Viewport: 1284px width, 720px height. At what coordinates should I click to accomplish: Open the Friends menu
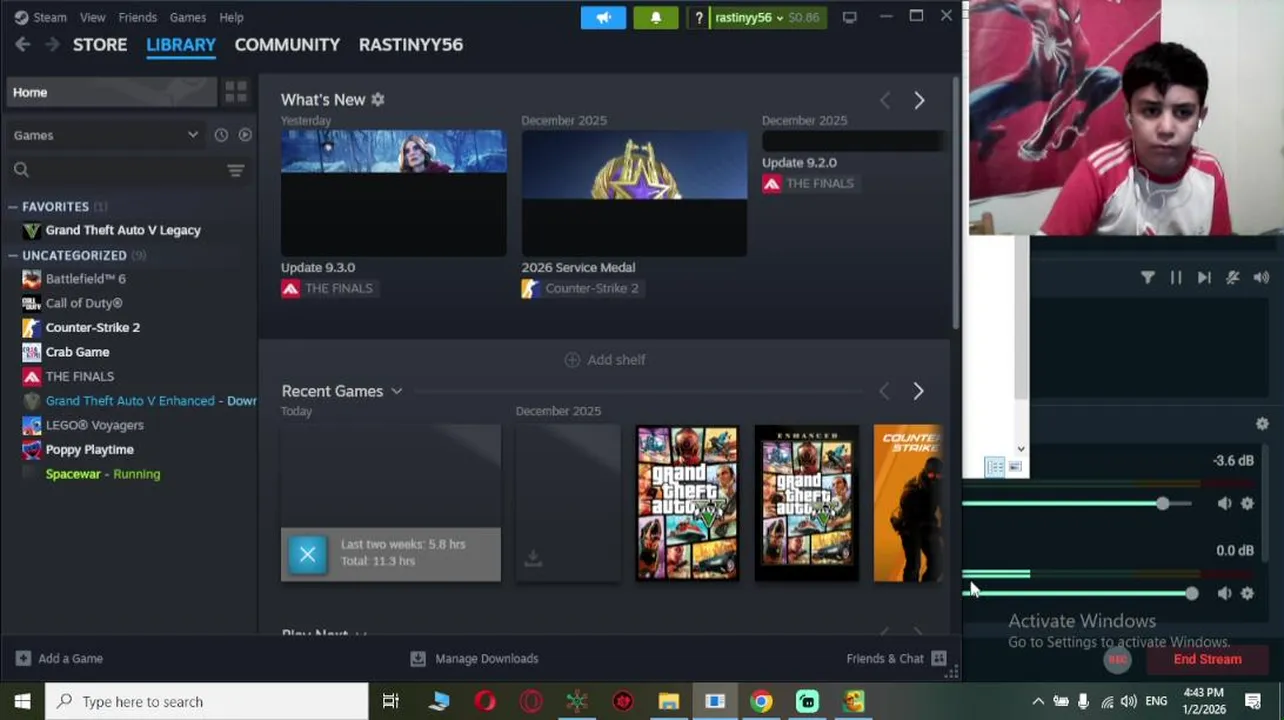(x=138, y=17)
